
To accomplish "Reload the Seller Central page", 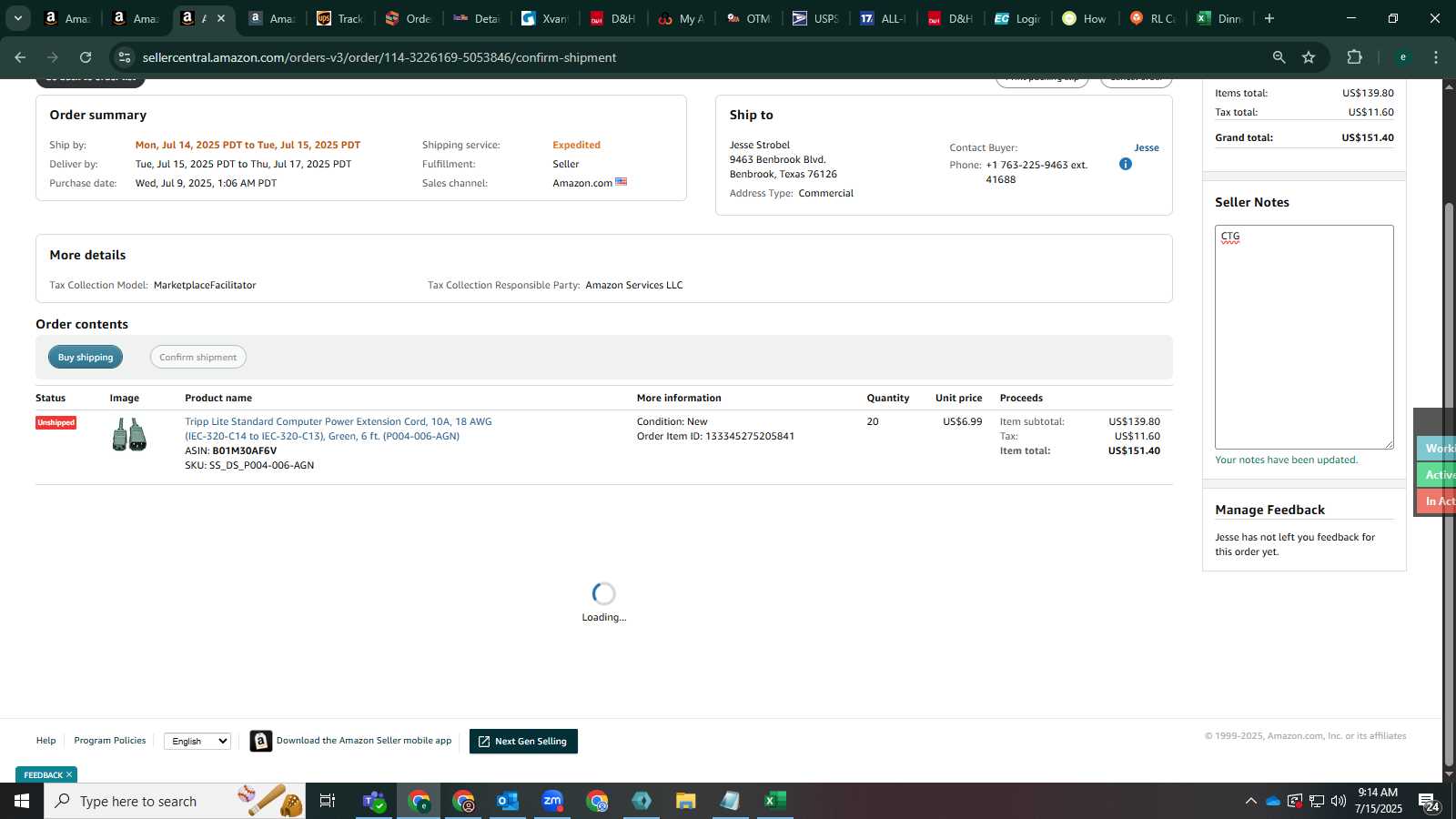I will [x=86, y=57].
